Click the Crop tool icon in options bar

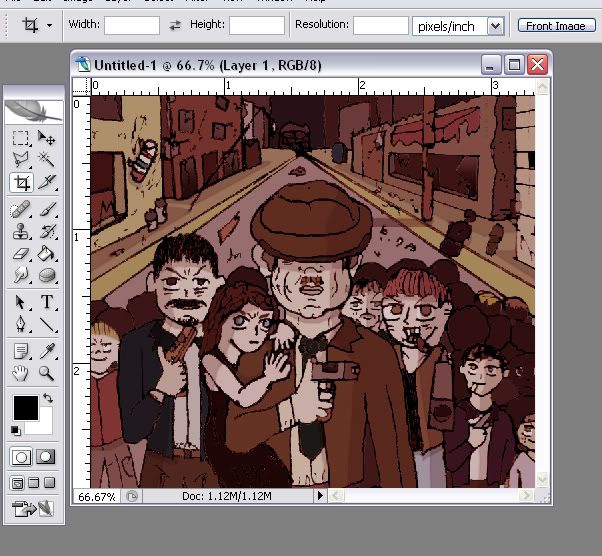[30, 25]
